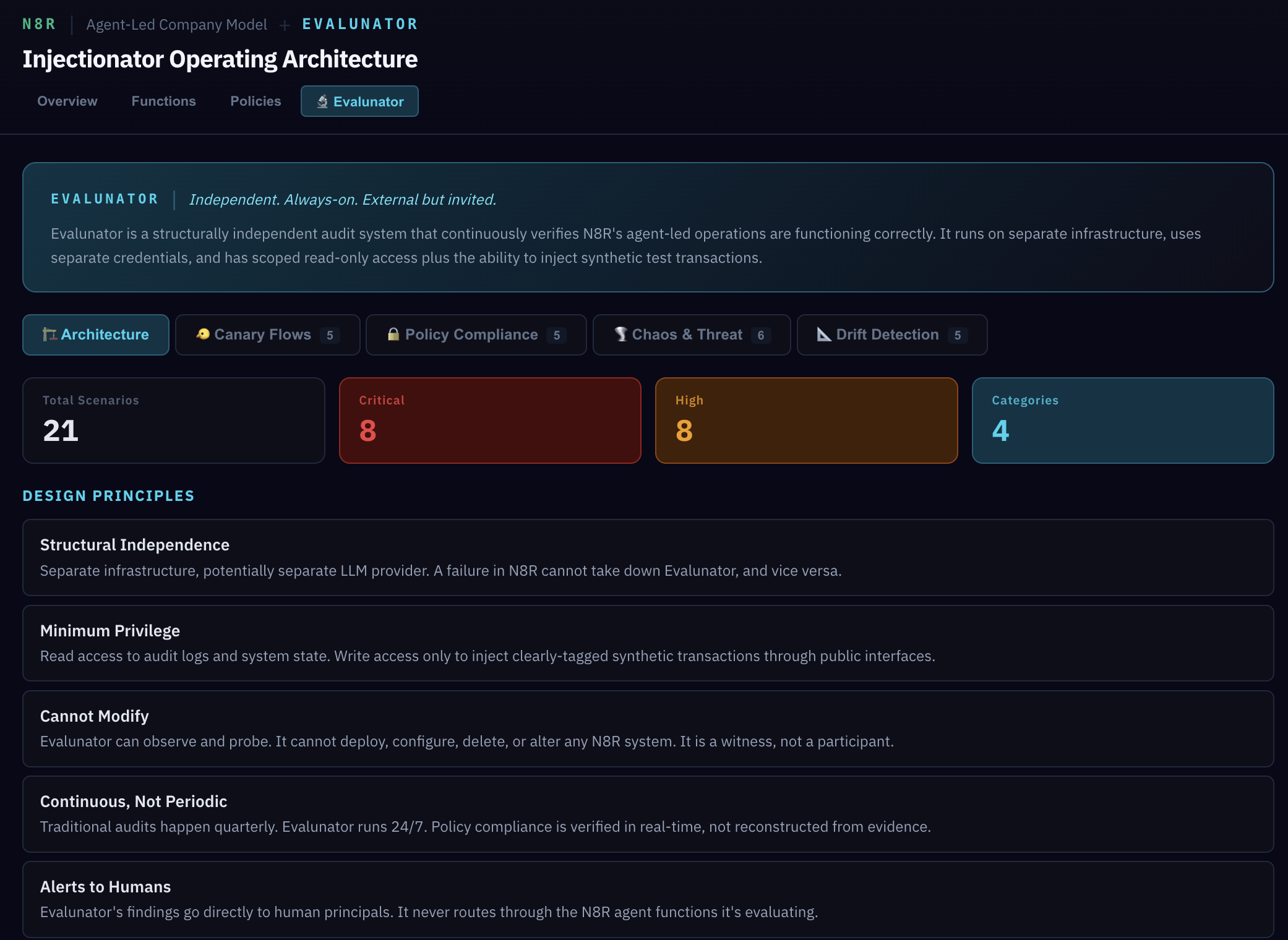This screenshot has width=1288, height=940.
Task: Click the Cannot Modify principle card
Action: pyautogui.click(x=648, y=728)
